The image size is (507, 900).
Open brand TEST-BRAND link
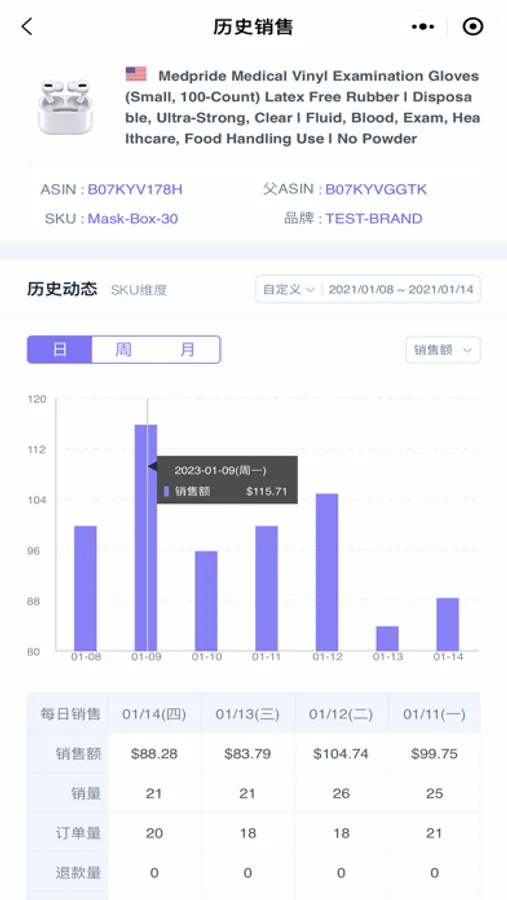374,219
